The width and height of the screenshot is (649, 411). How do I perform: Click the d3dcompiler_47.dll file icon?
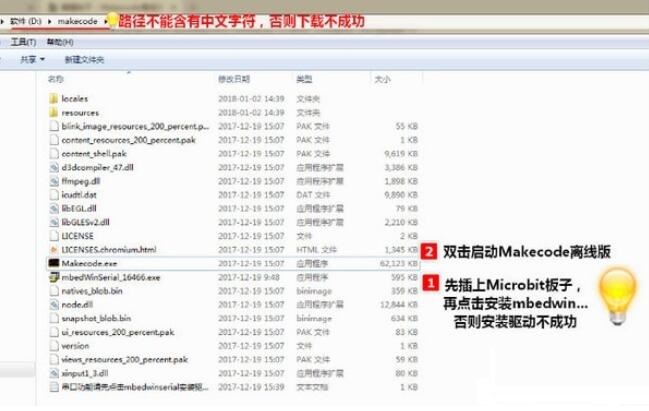pyautogui.click(x=54, y=167)
